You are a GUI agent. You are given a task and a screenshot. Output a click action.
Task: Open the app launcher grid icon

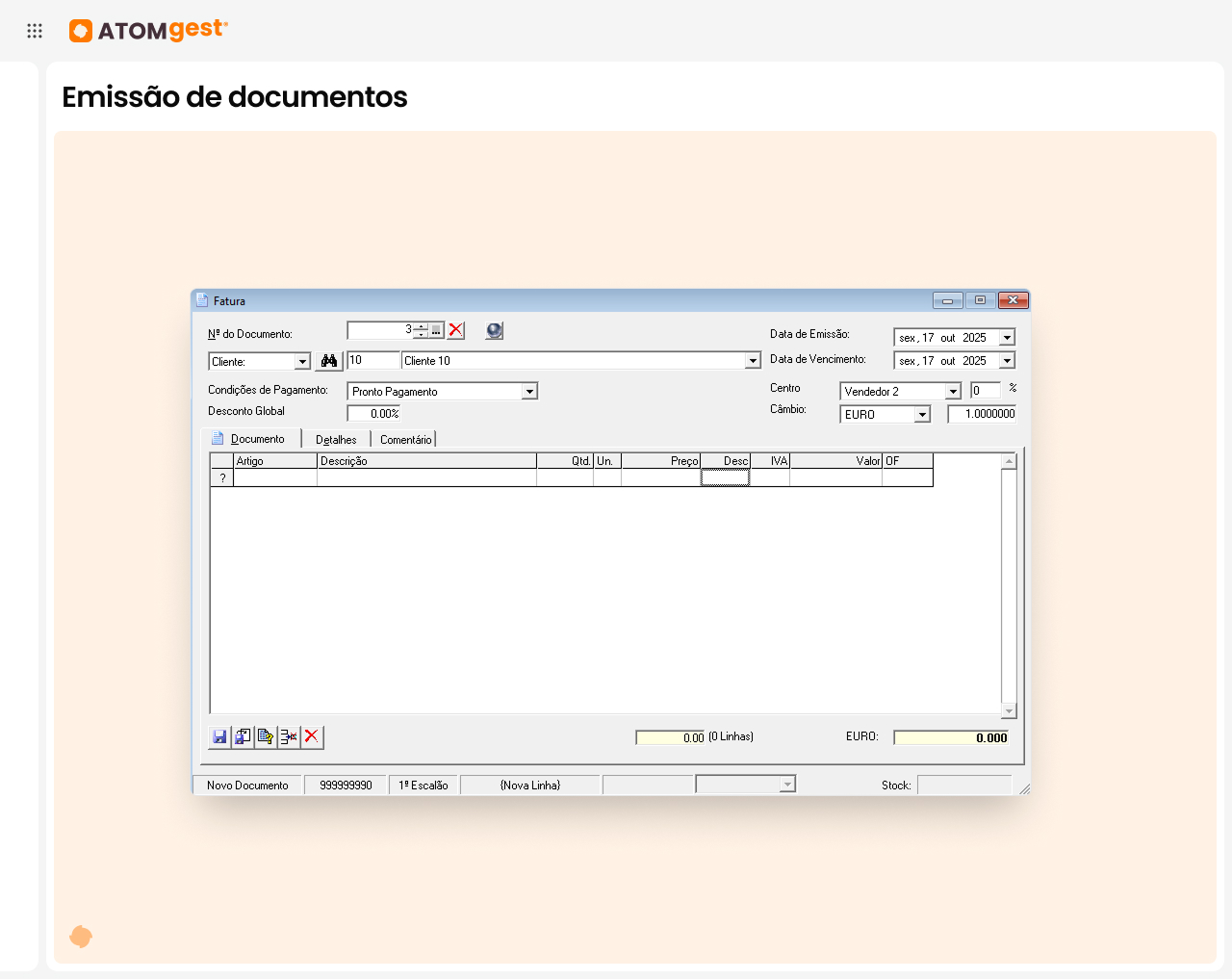(x=35, y=31)
